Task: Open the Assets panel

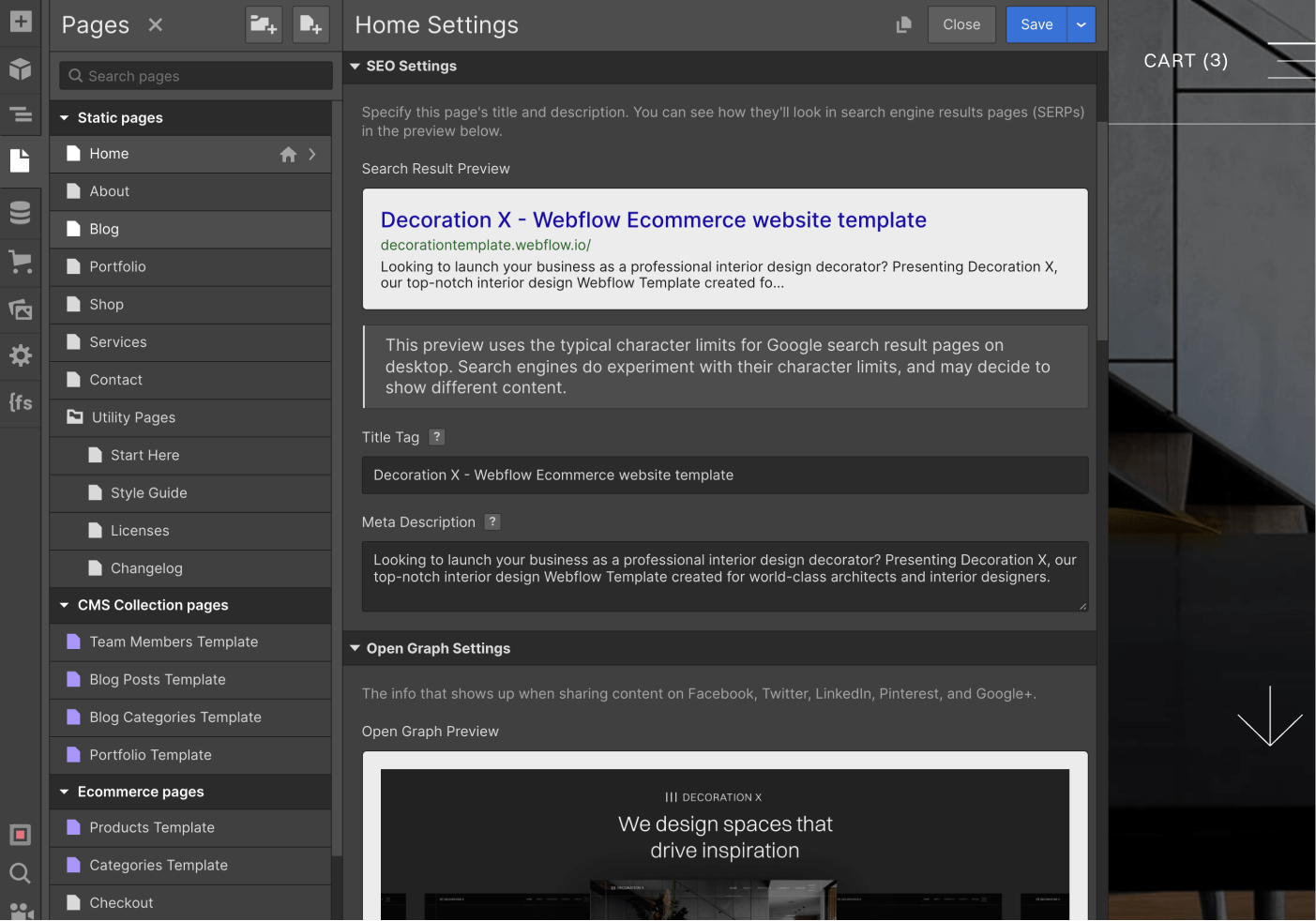Action: pos(20,310)
